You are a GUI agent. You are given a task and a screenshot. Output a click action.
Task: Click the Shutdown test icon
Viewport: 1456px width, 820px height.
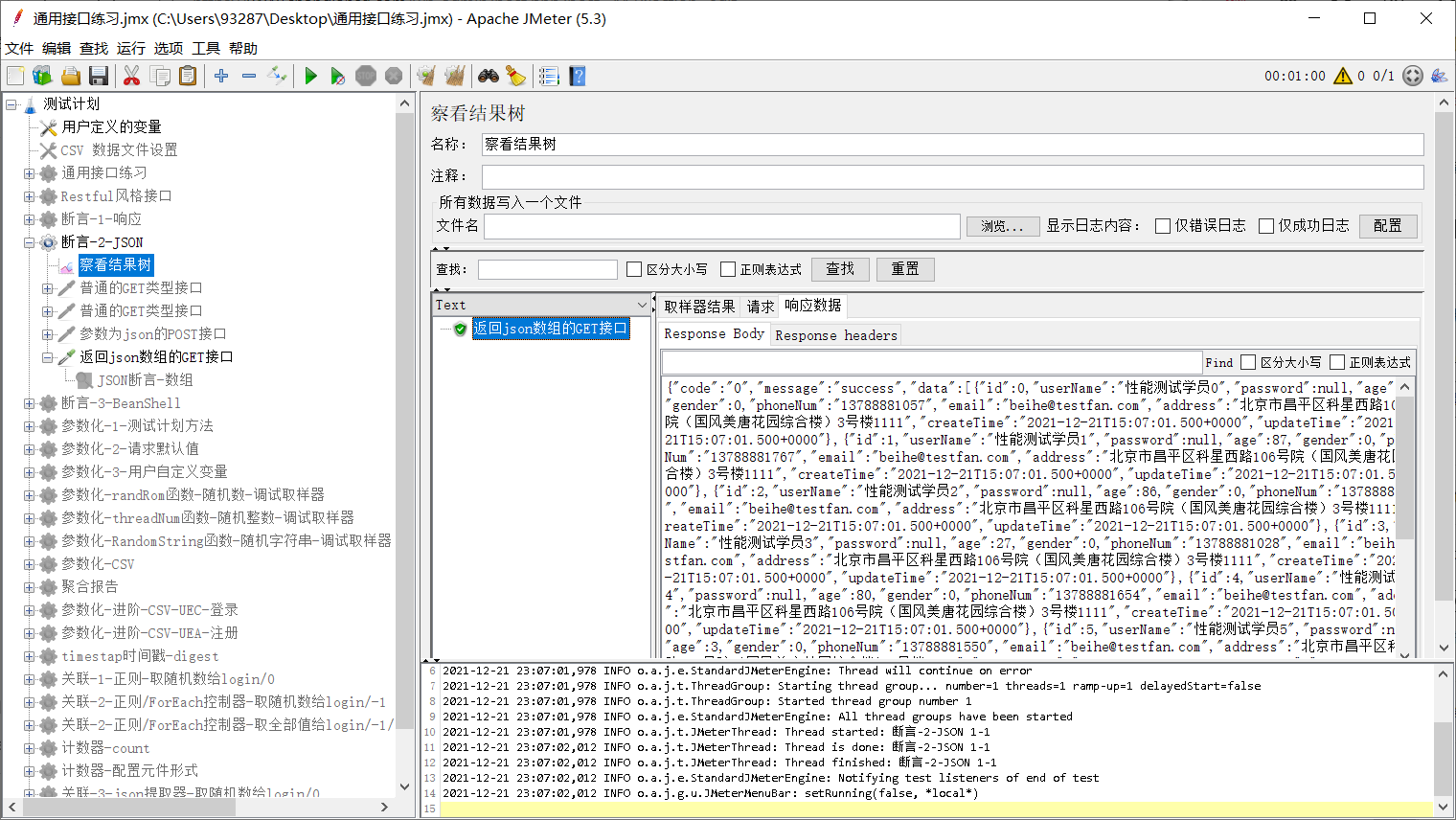393,76
